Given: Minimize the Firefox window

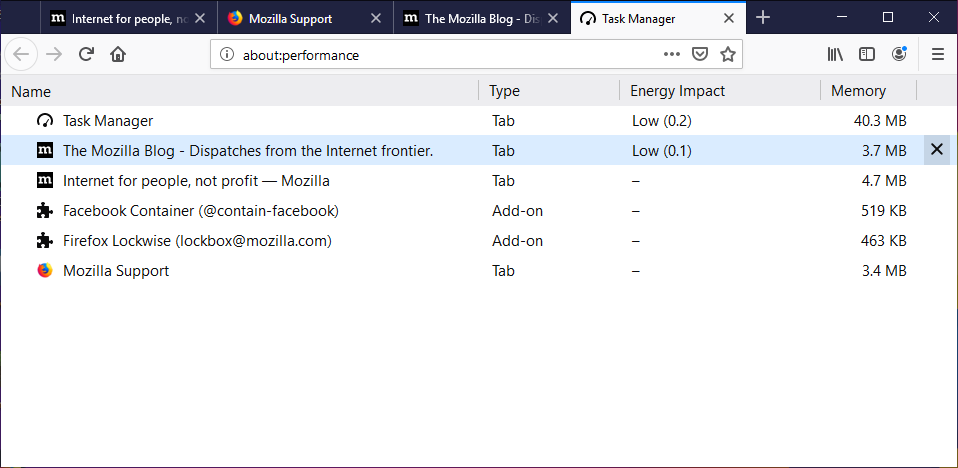Looking at the screenshot, I should click(843, 18).
